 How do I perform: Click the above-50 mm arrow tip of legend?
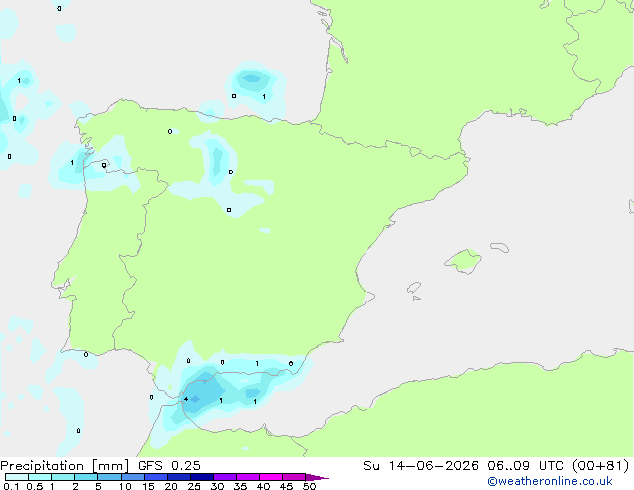(x=317, y=477)
